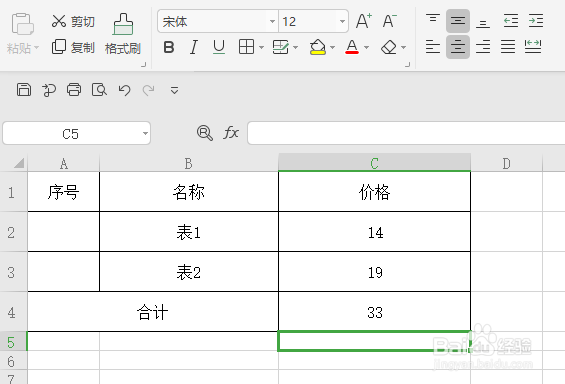Image resolution: width=565 pixels, height=384 pixels.
Task: Open the font size 12 dropdown
Action: click(342, 21)
